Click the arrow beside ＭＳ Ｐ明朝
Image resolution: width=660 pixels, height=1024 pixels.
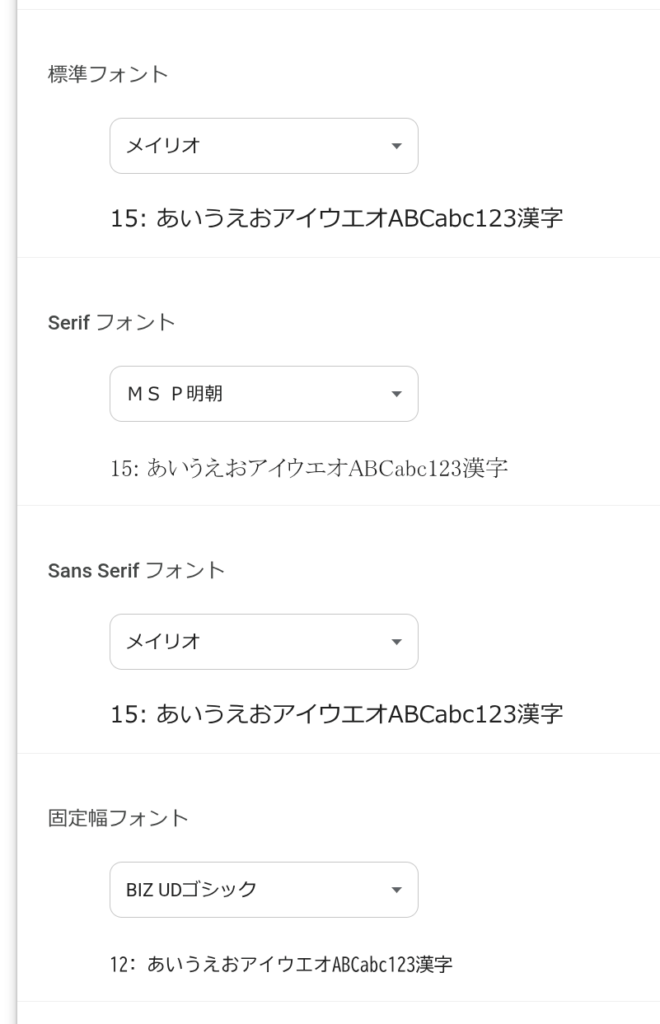tap(396, 394)
